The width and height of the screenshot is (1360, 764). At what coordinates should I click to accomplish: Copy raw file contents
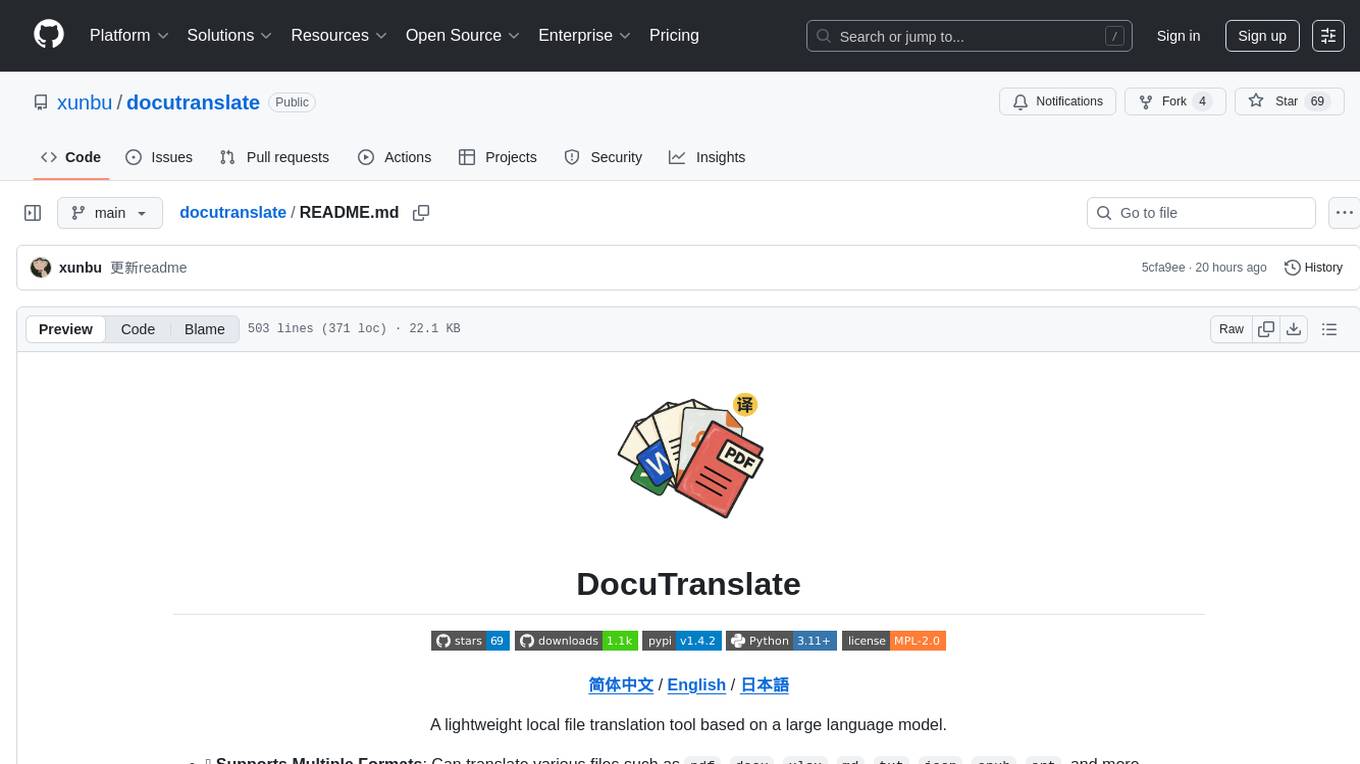coord(1266,329)
